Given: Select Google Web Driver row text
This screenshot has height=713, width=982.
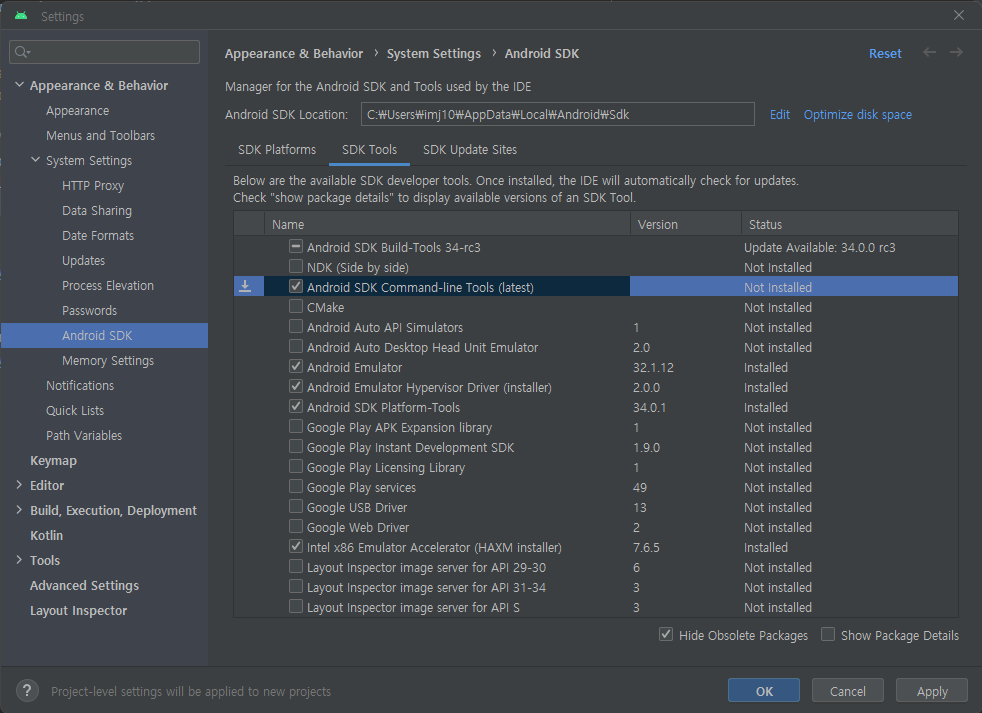Looking at the screenshot, I should tap(358, 528).
